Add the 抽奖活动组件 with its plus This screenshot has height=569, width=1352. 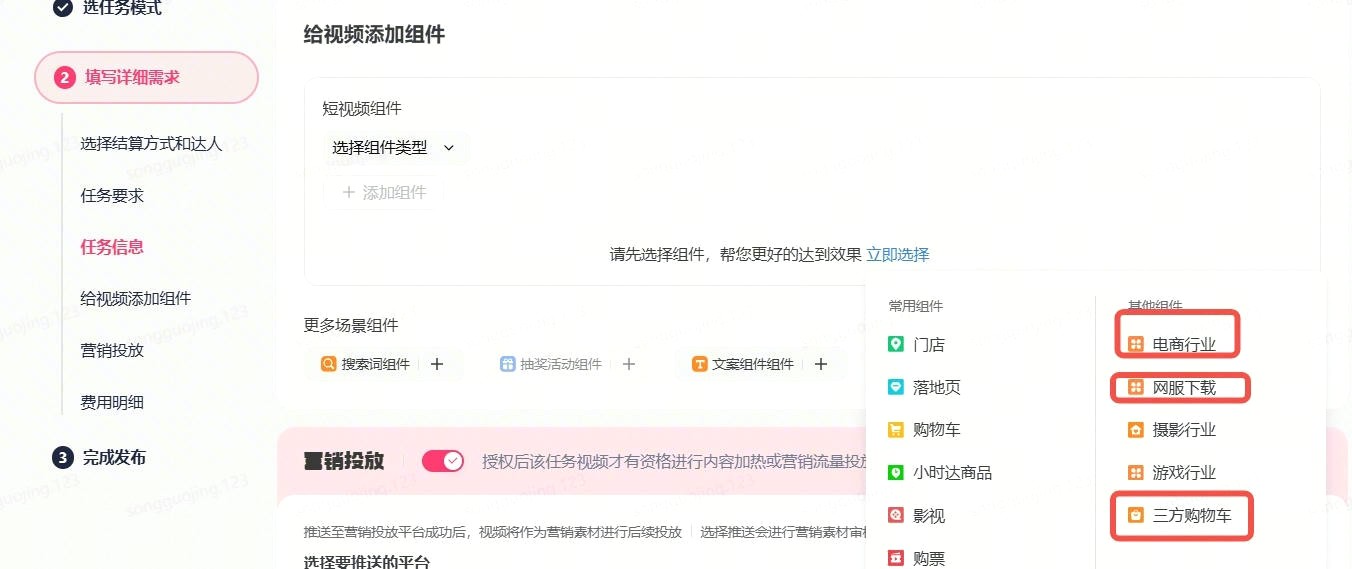[629, 364]
